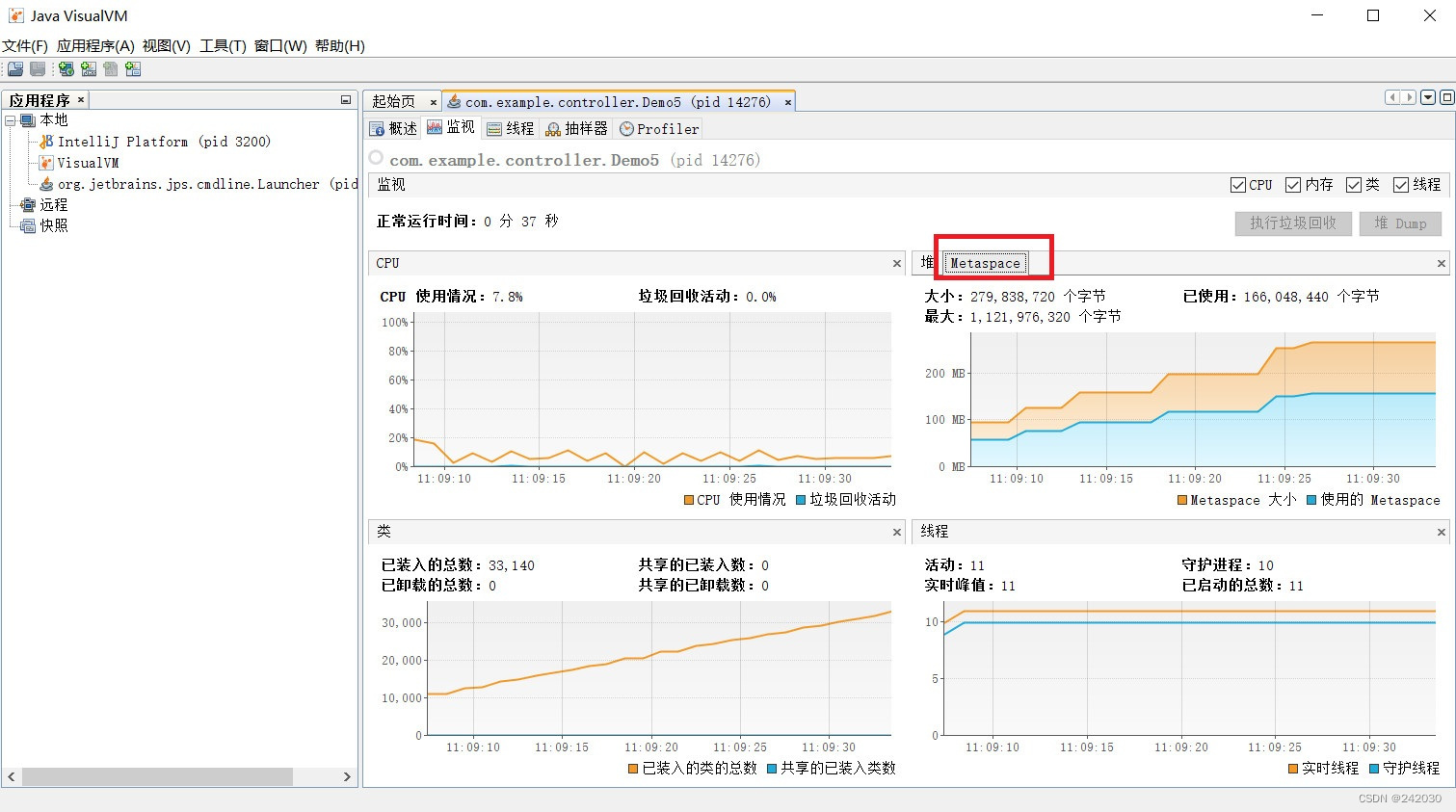The height and width of the screenshot is (812, 1456).
Task: Close the 线程 chart panel
Action: click(1442, 532)
